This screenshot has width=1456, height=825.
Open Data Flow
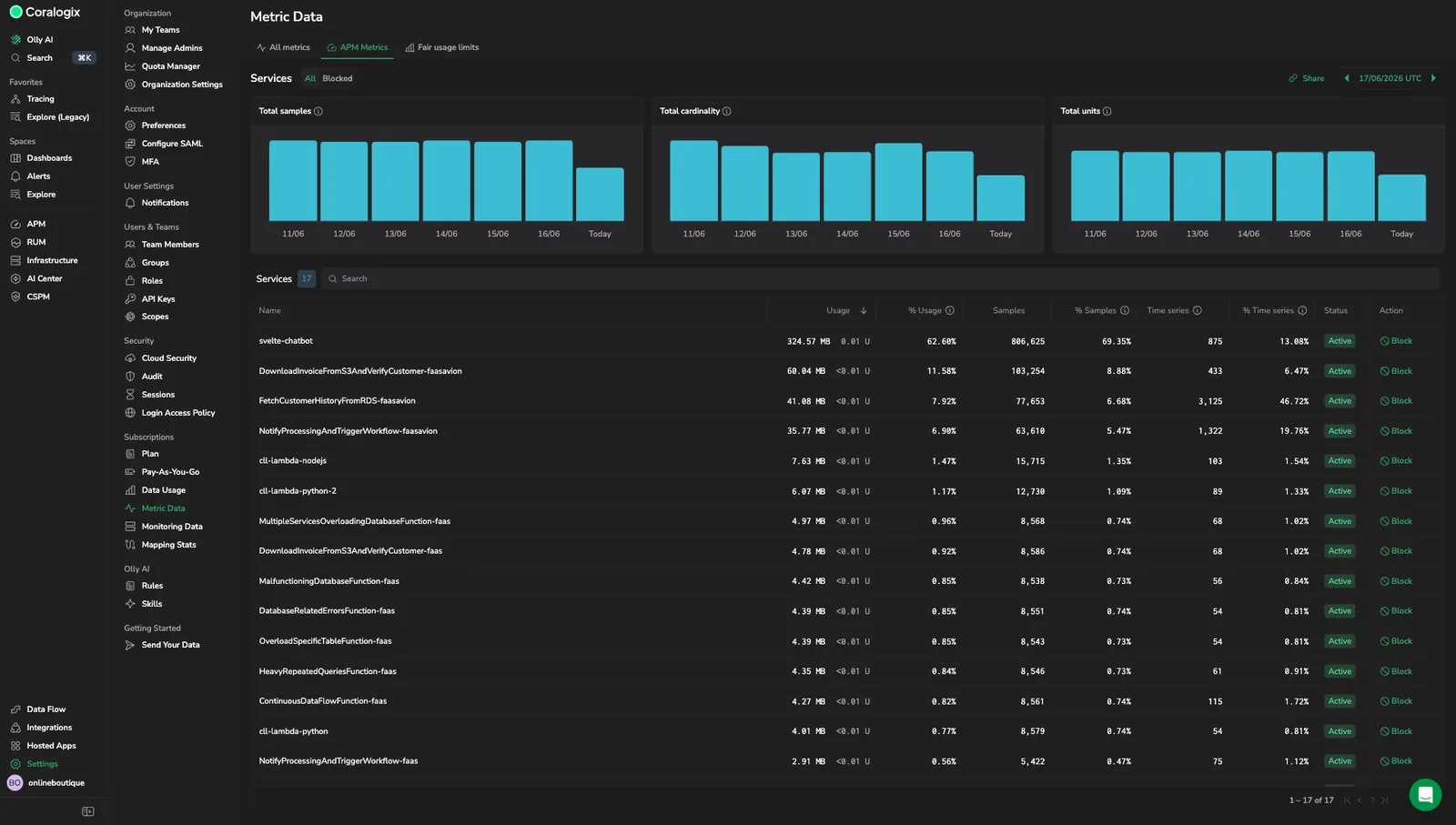[45, 709]
